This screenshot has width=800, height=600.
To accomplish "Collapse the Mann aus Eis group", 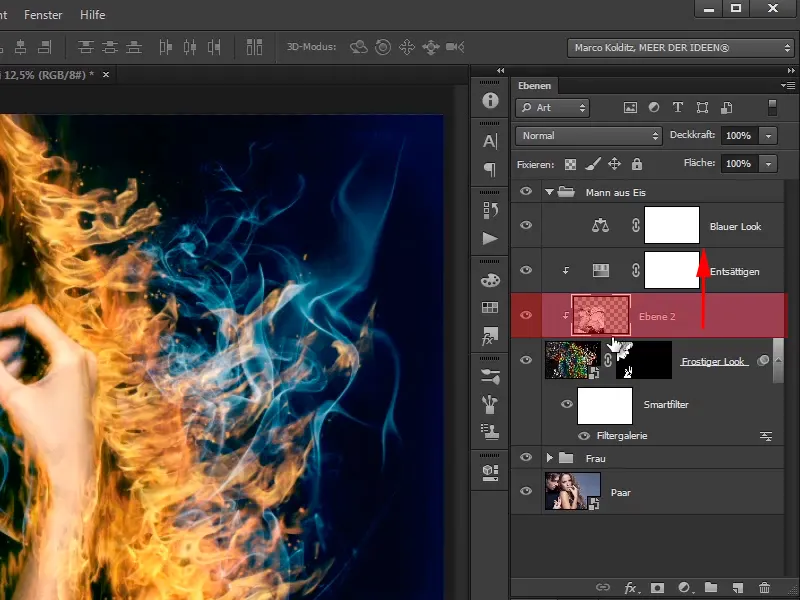I will pos(549,192).
